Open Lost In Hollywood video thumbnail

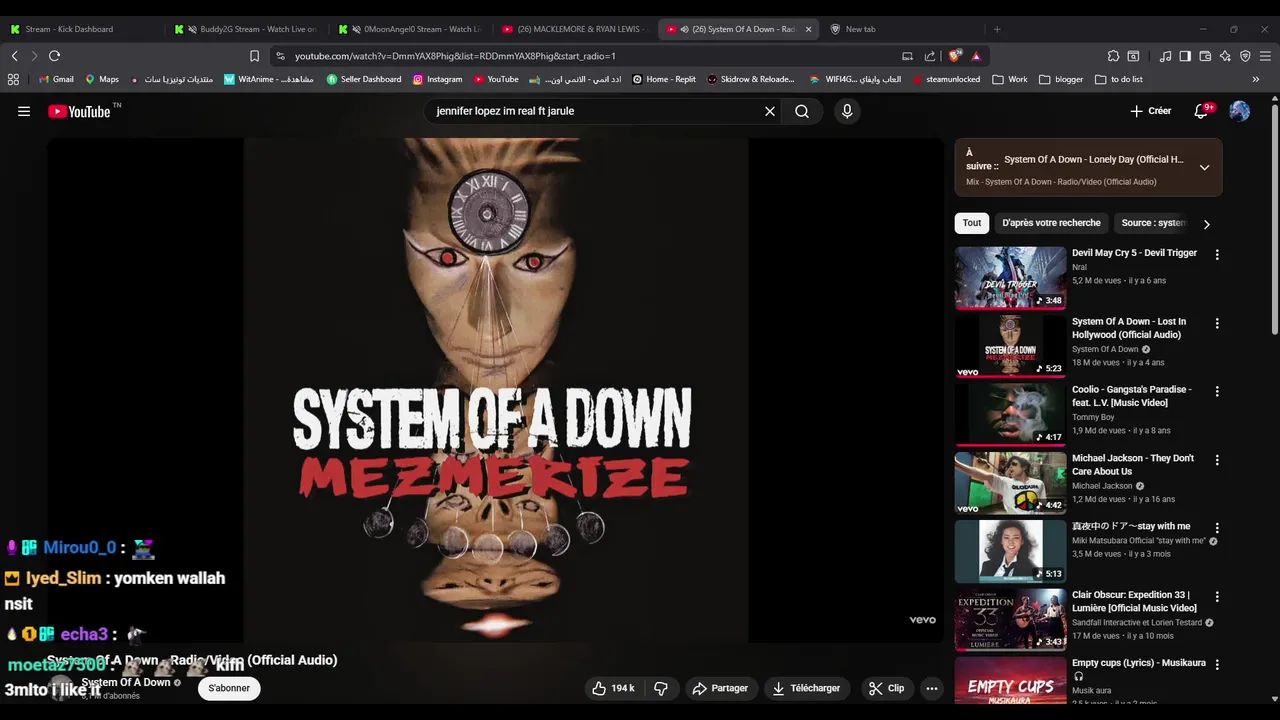[x=1010, y=346]
